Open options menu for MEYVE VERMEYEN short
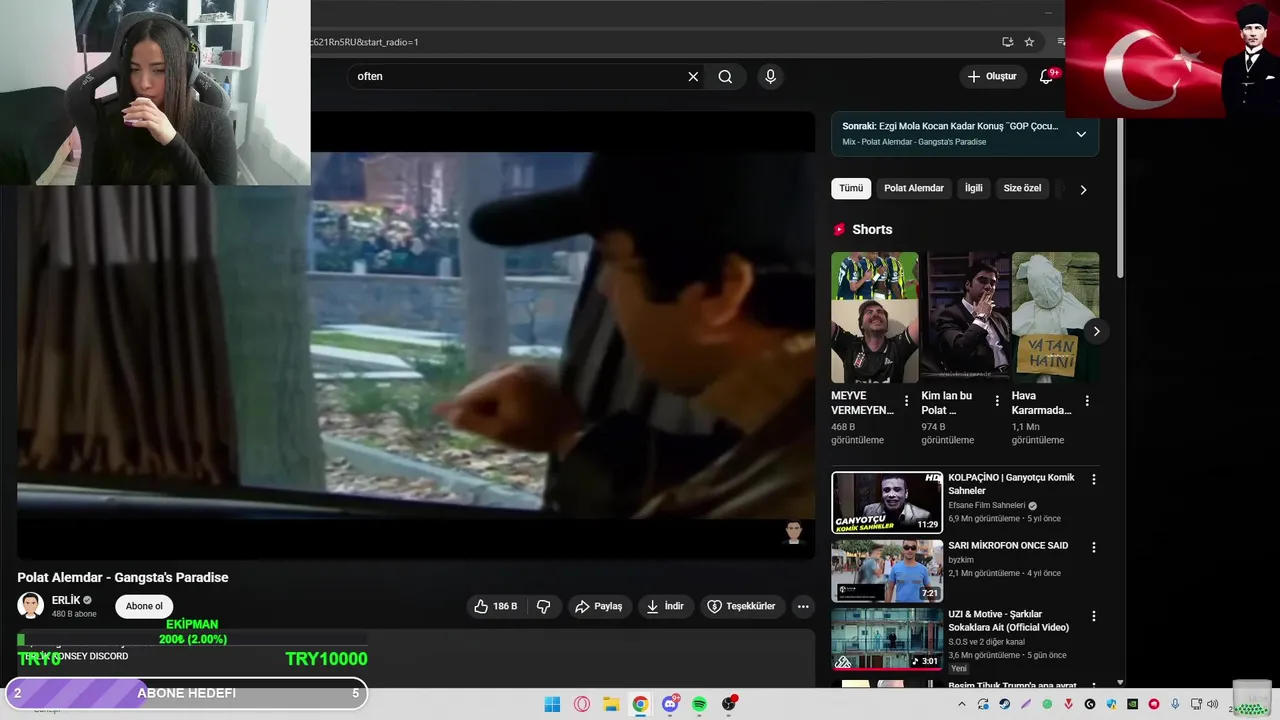The image size is (1280, 720). (x=907, y=401)
